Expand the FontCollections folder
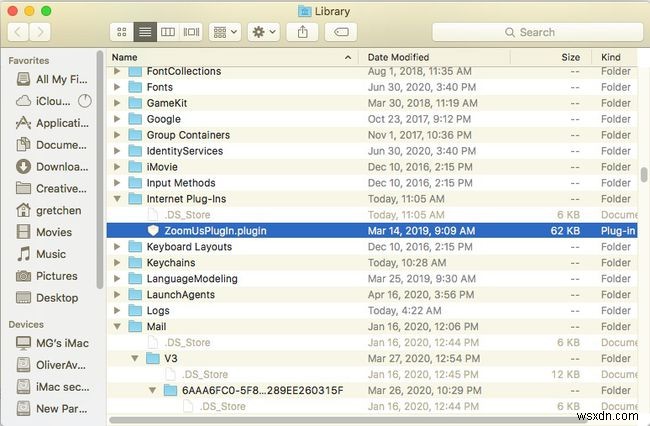Viewport: 650px width, 426px height. click(x=117, y=71)
